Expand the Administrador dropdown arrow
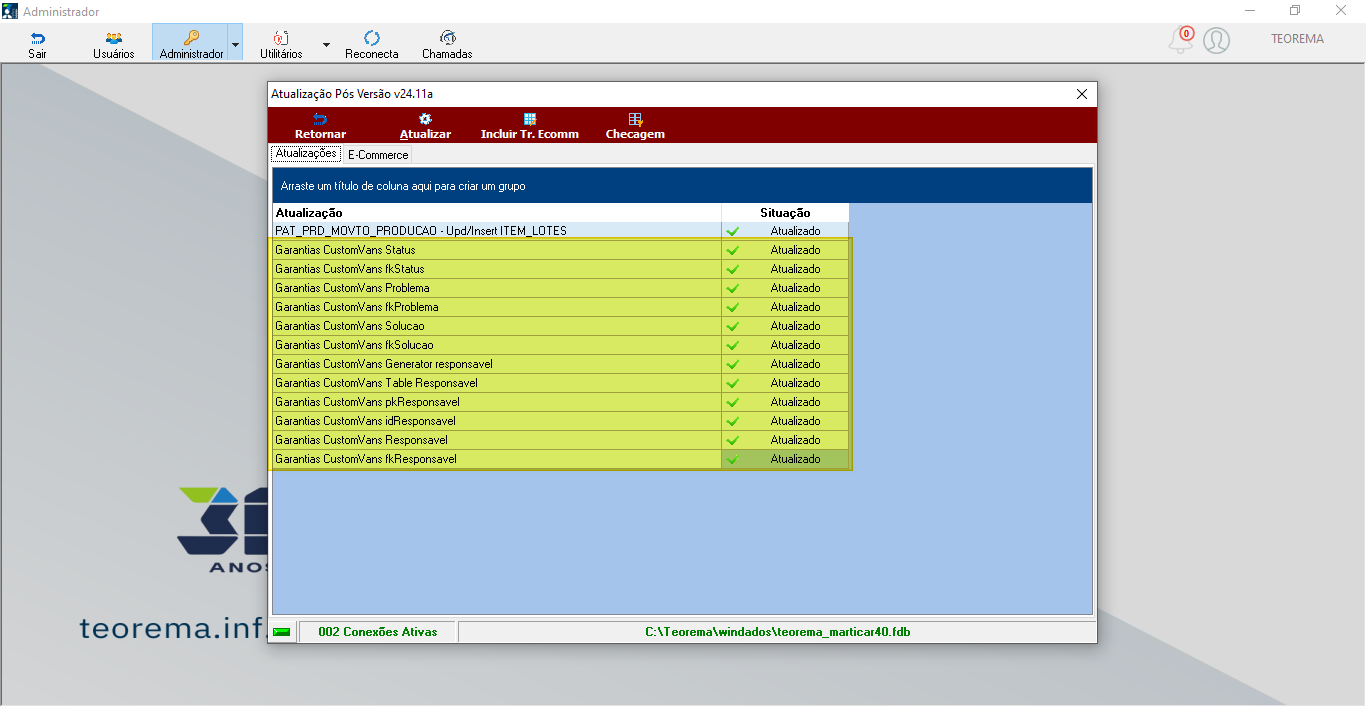The height and width of the screenshot is (707, 1366). point(235,44)
